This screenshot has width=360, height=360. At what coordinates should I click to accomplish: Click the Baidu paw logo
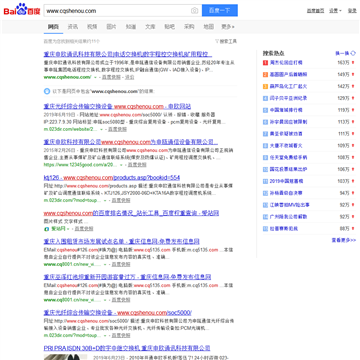tap(22, 10)
